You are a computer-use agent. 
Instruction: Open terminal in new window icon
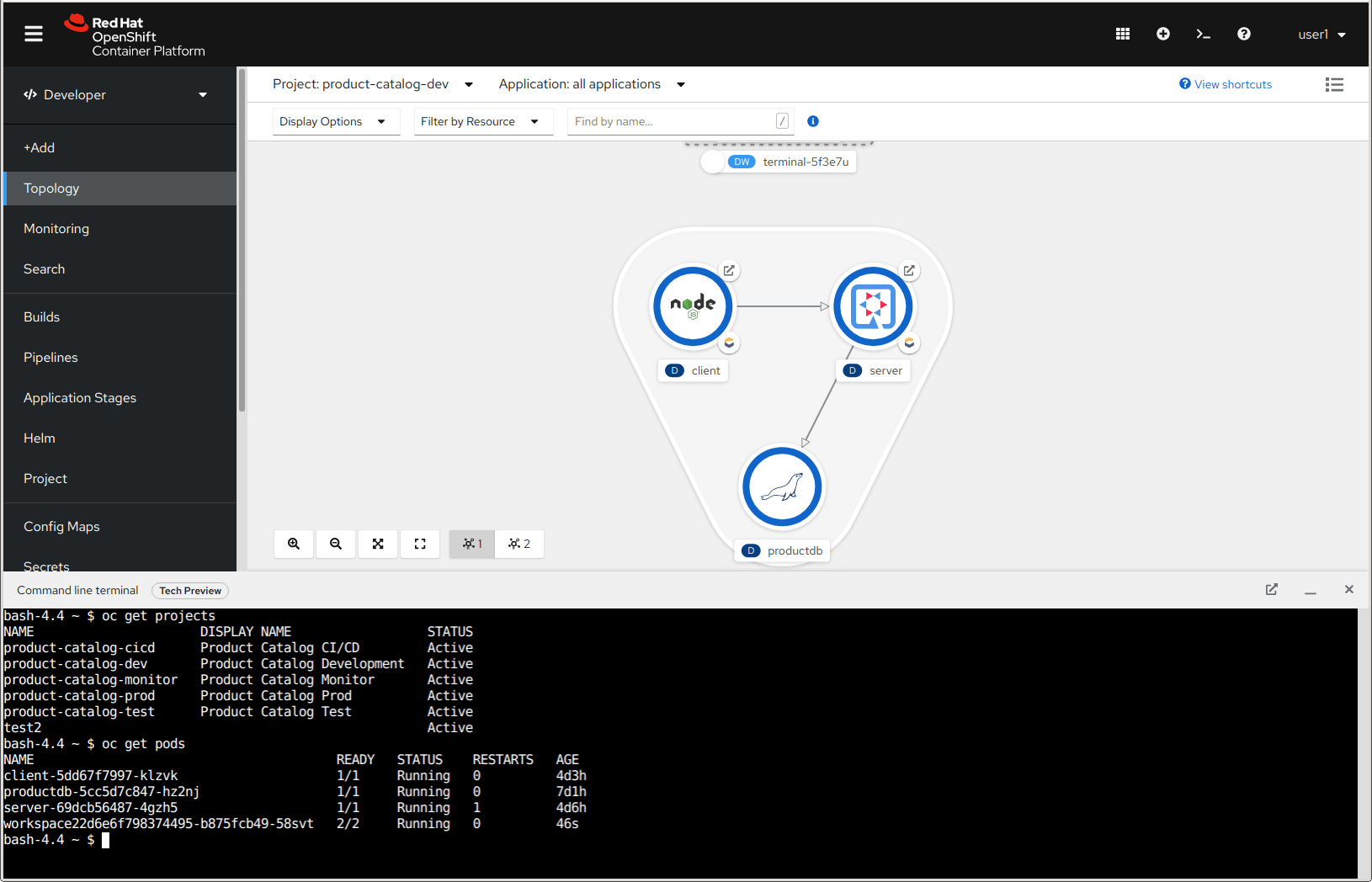coord(1272,590)
